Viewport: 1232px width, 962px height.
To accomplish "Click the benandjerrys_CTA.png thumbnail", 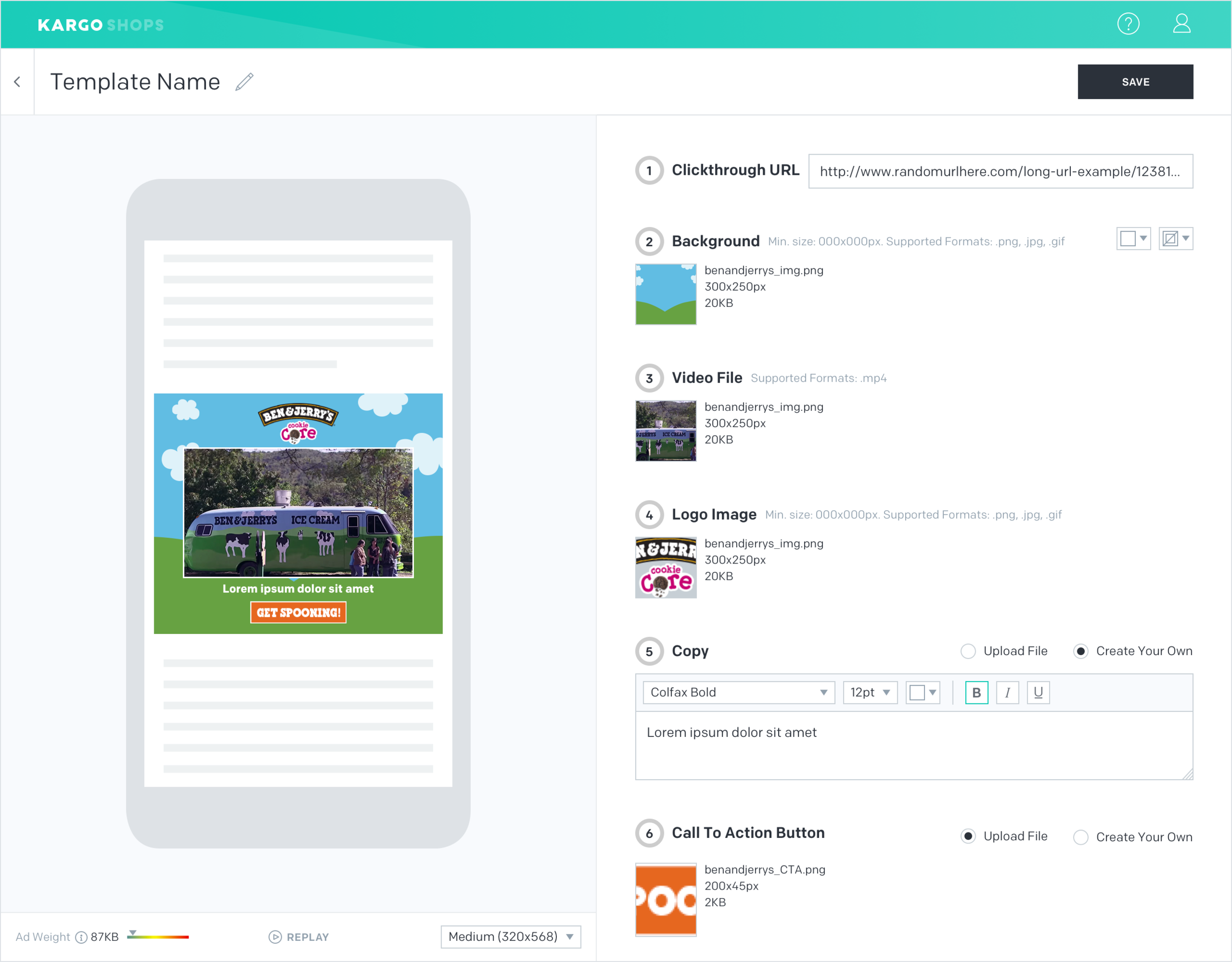I will point(666,899).
